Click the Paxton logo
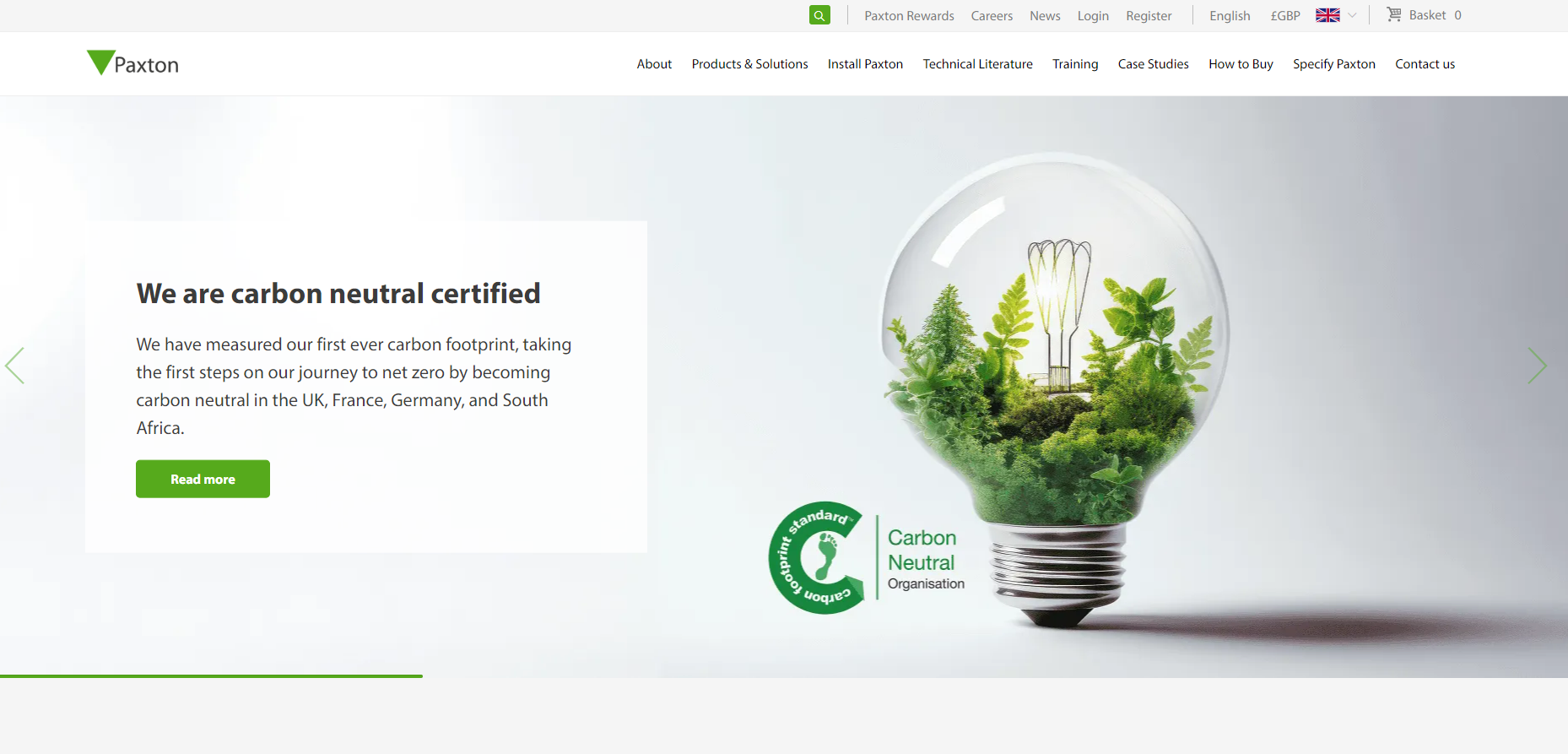This screenshot has height=754, width=1568. (132, 63)
